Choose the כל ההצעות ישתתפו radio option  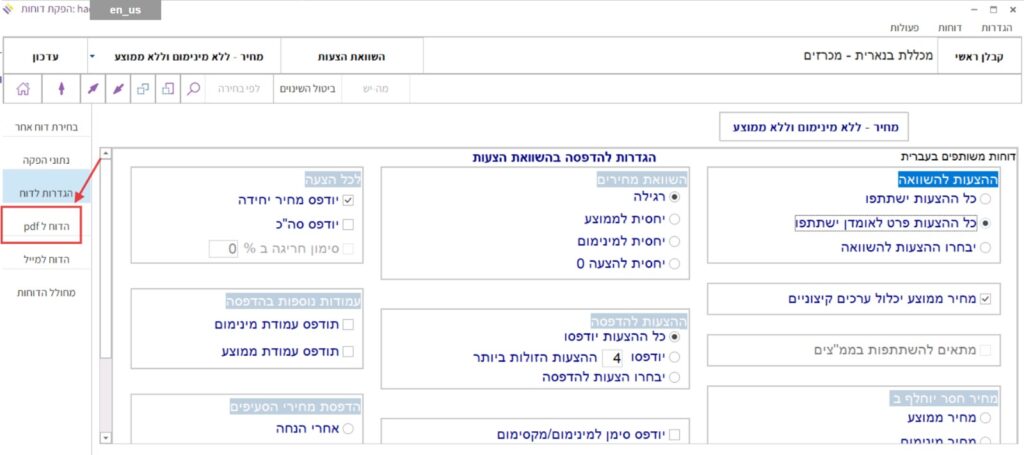point(986,199)
